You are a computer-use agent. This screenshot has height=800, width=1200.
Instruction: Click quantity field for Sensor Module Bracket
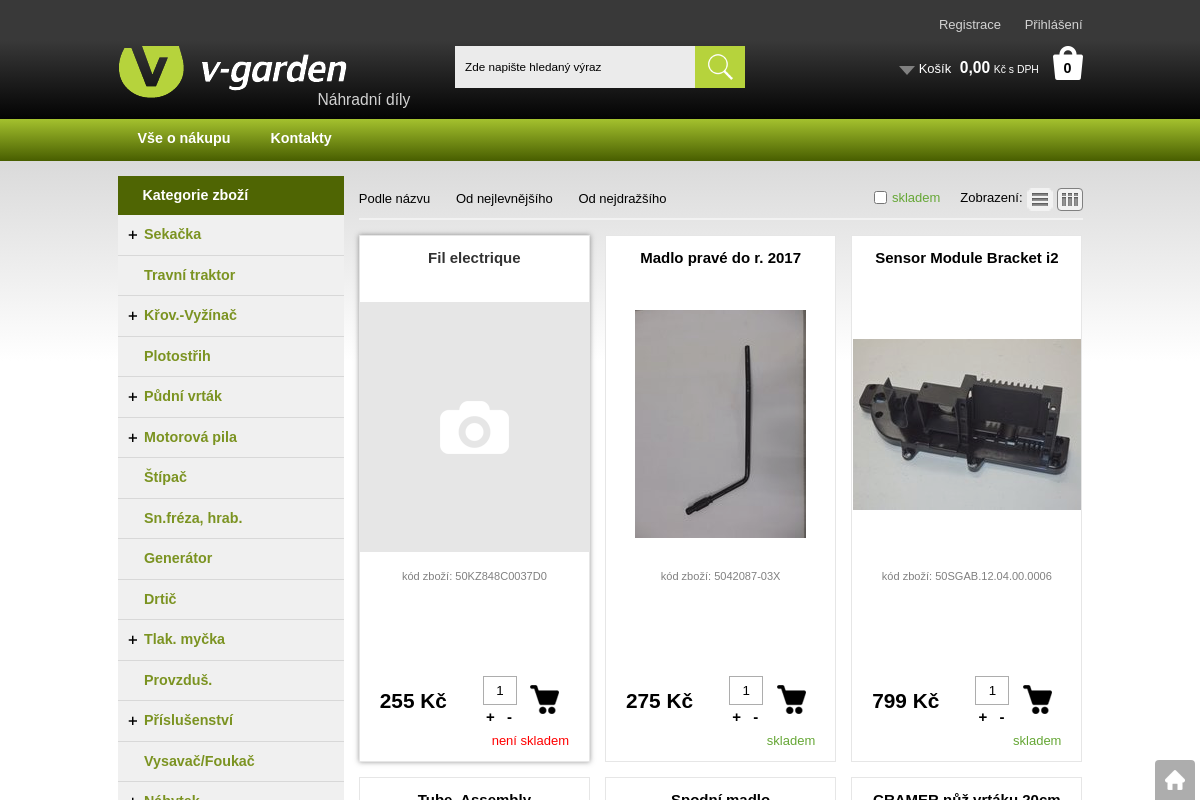tap(992, 690)
